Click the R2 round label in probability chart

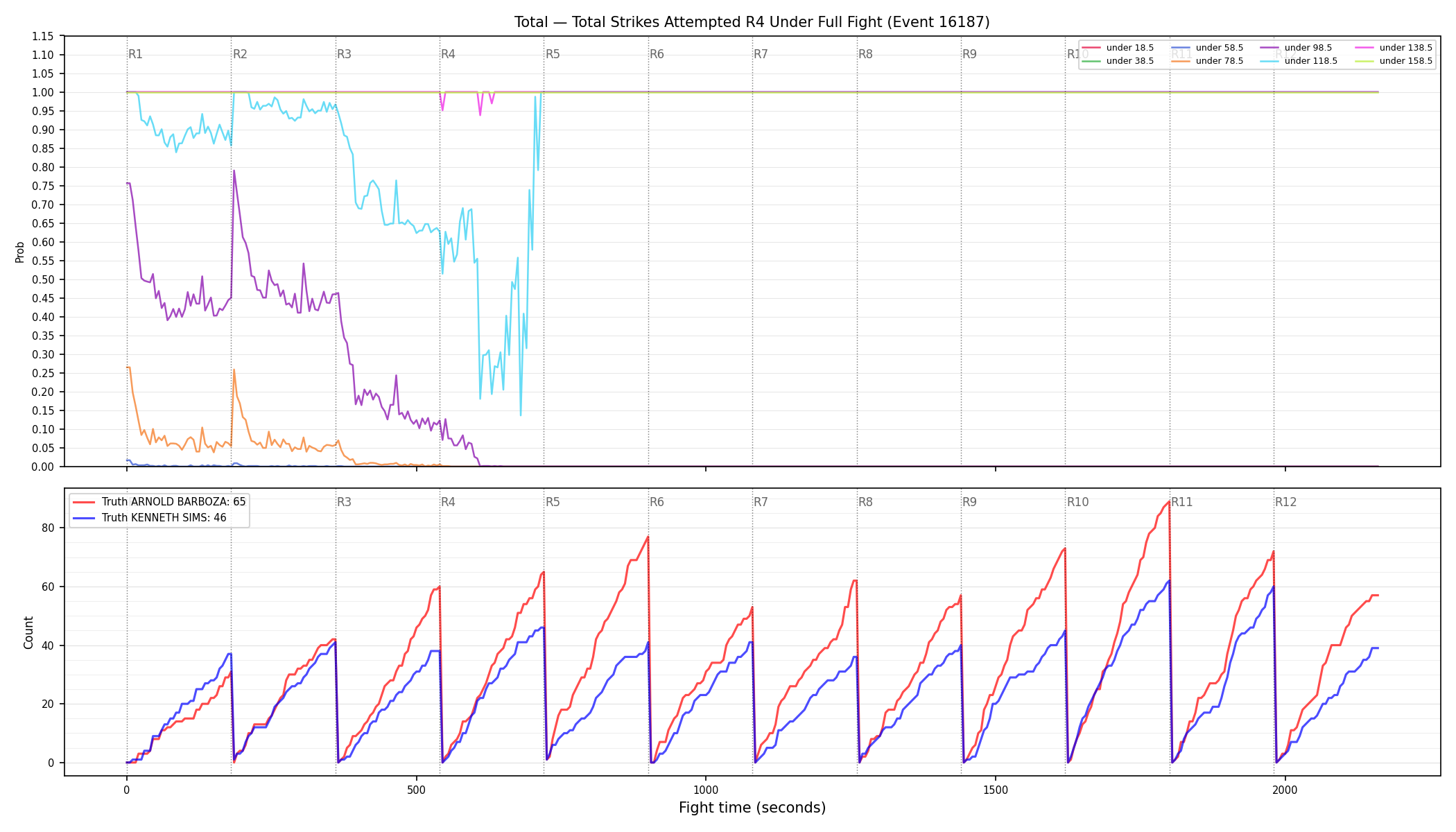(x=240, y=54)
